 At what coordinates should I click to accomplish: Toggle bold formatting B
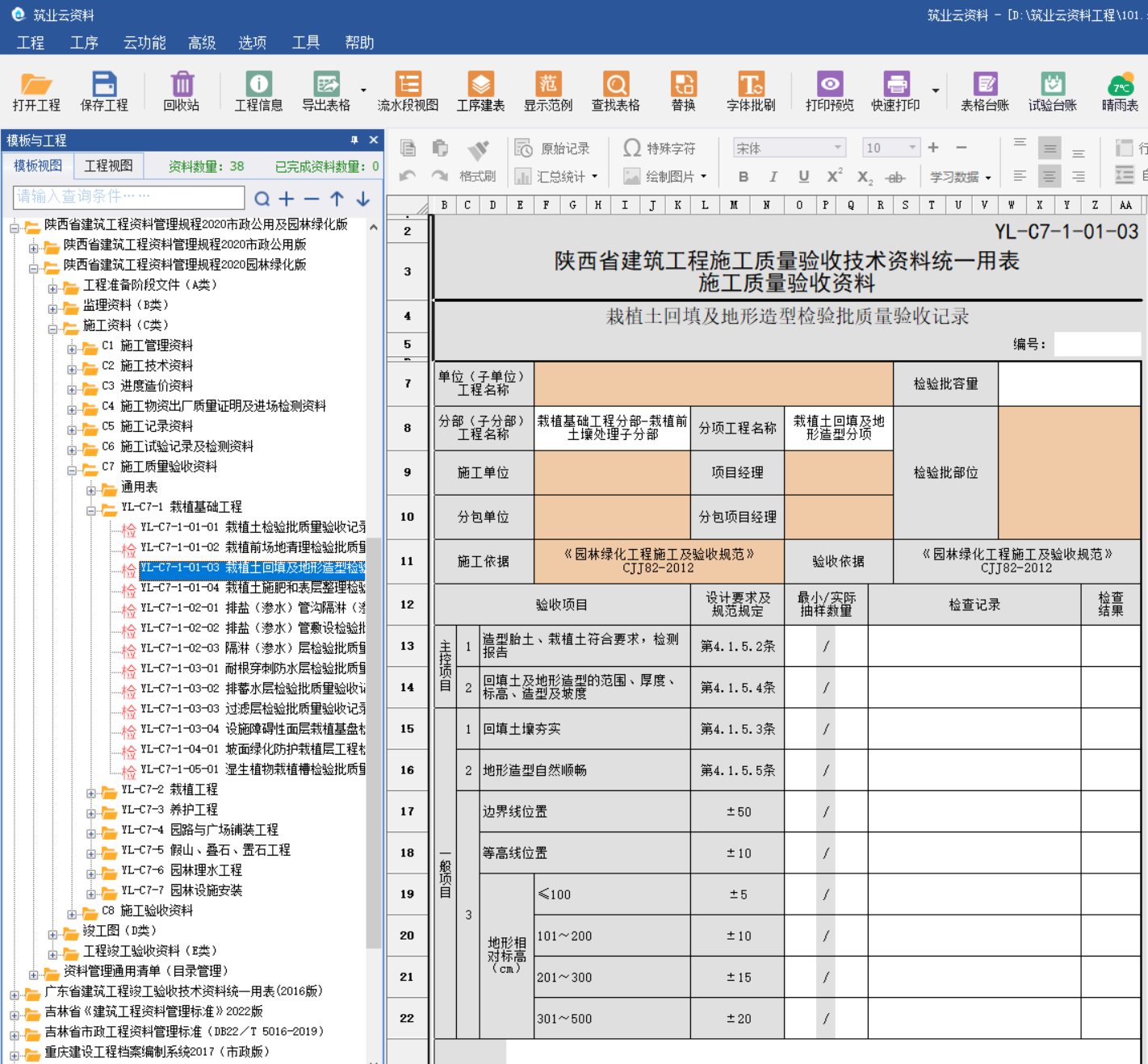point(744,177)
